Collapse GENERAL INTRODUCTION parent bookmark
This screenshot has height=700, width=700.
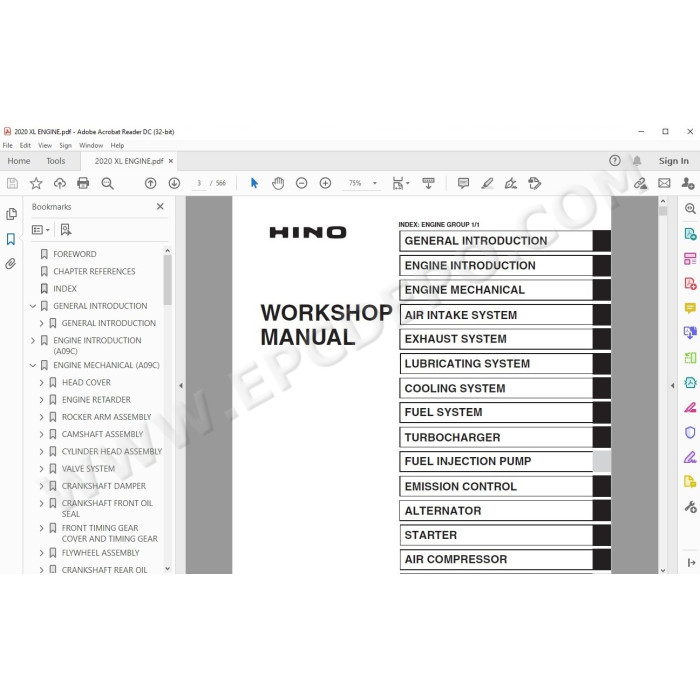point(33,306)
